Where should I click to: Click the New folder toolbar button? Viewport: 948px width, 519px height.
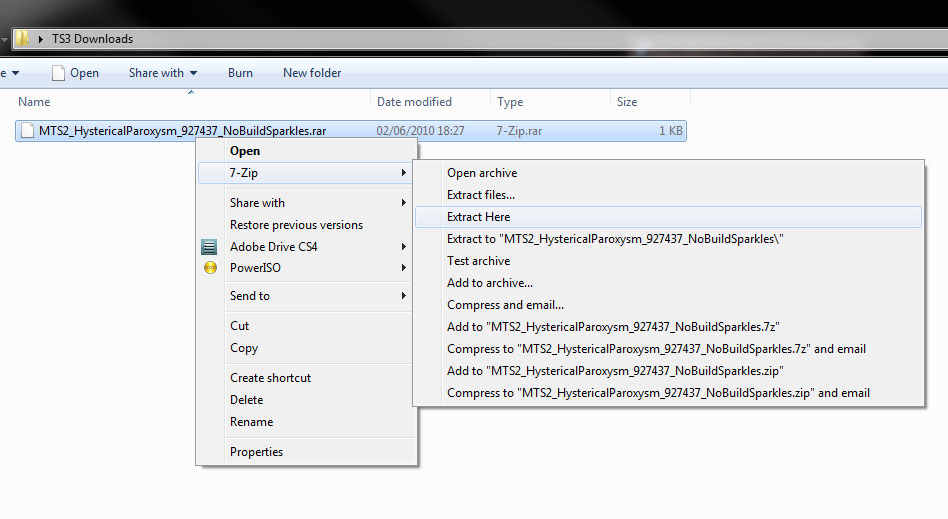312,73
